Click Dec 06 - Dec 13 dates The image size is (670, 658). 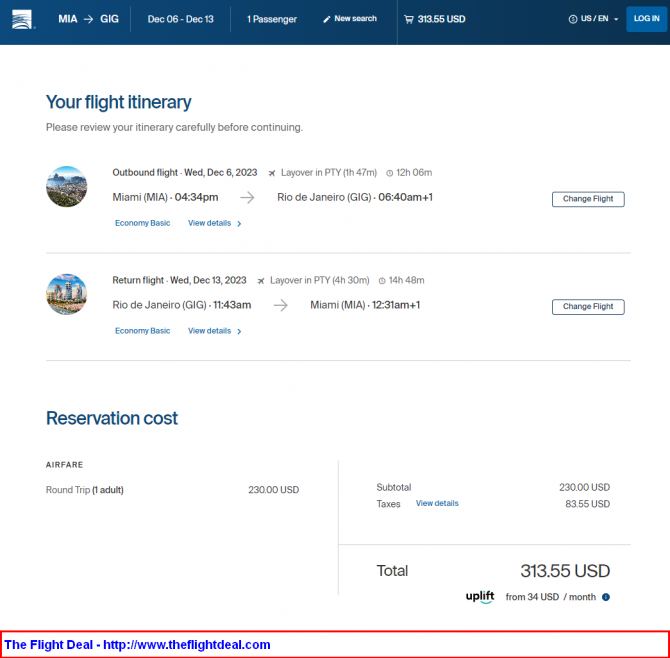(180, 19)
